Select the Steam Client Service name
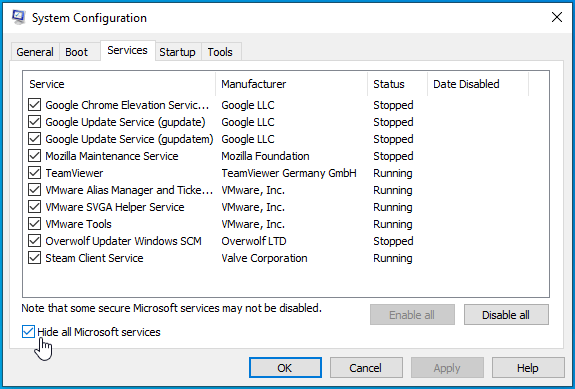Viewport: 575px width, 389px height. [x=94, y=258]
